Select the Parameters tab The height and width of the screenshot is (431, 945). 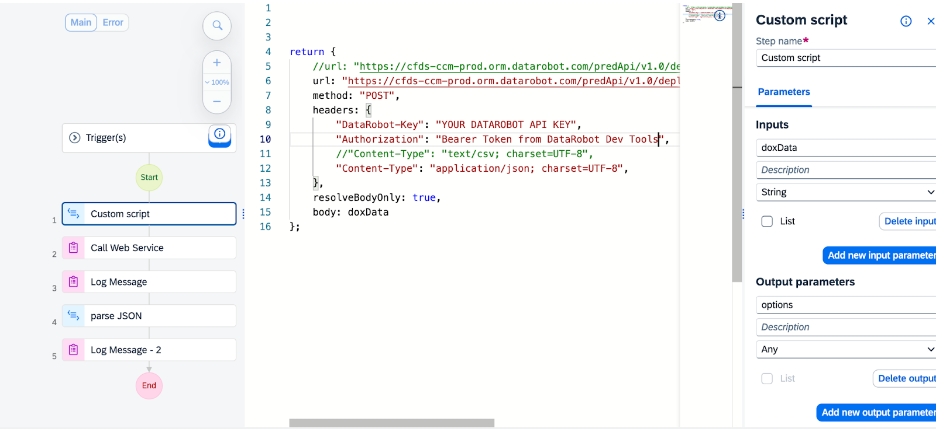pos(784,92)
